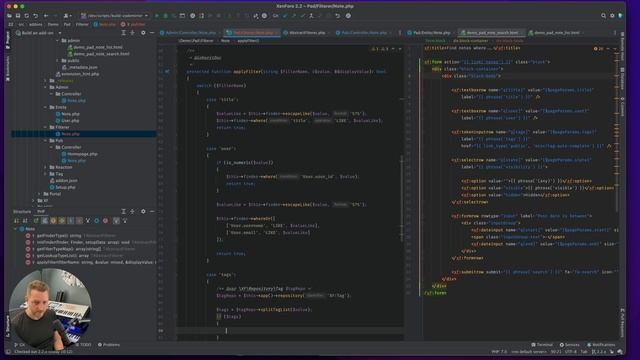The width and height of the screenshot is (640, 360).
Task: Run the selected configuration (green play)
Action: pyautogui.click(x=157, y=16)
